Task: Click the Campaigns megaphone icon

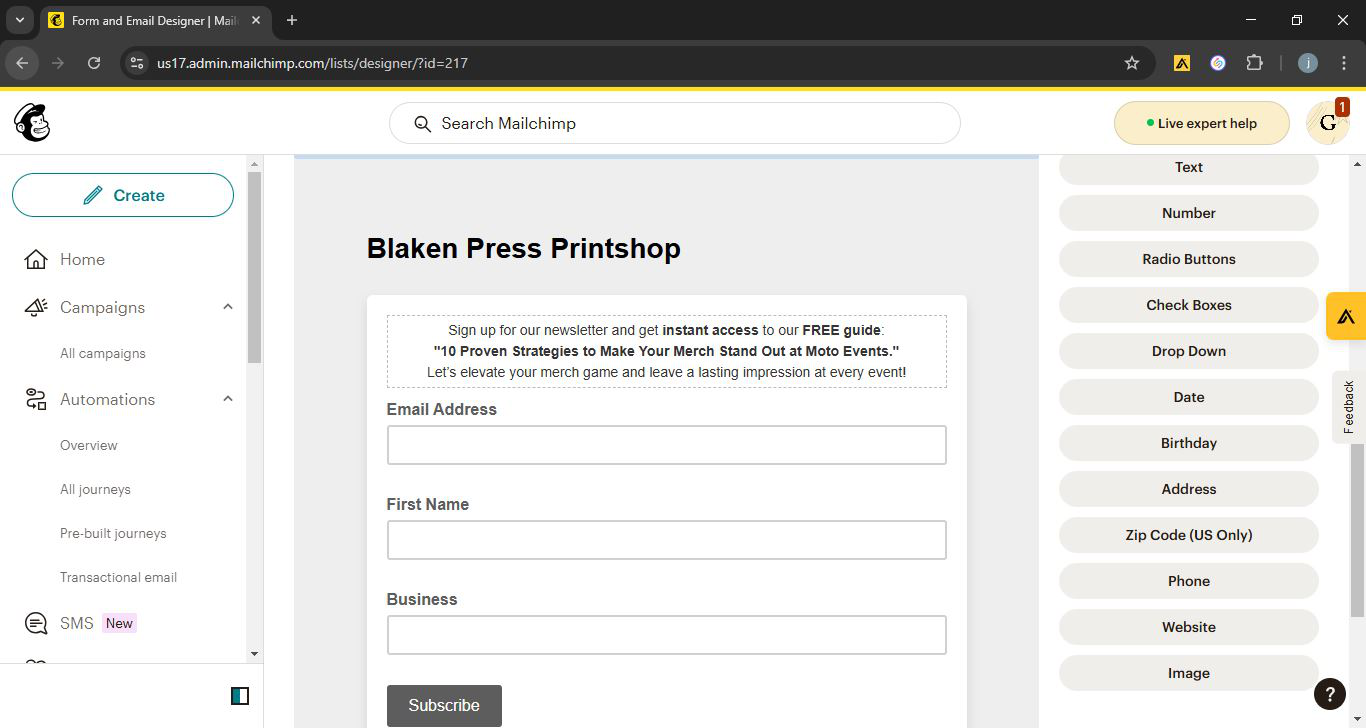Action: pyautogui.click(x=36, y=308)
